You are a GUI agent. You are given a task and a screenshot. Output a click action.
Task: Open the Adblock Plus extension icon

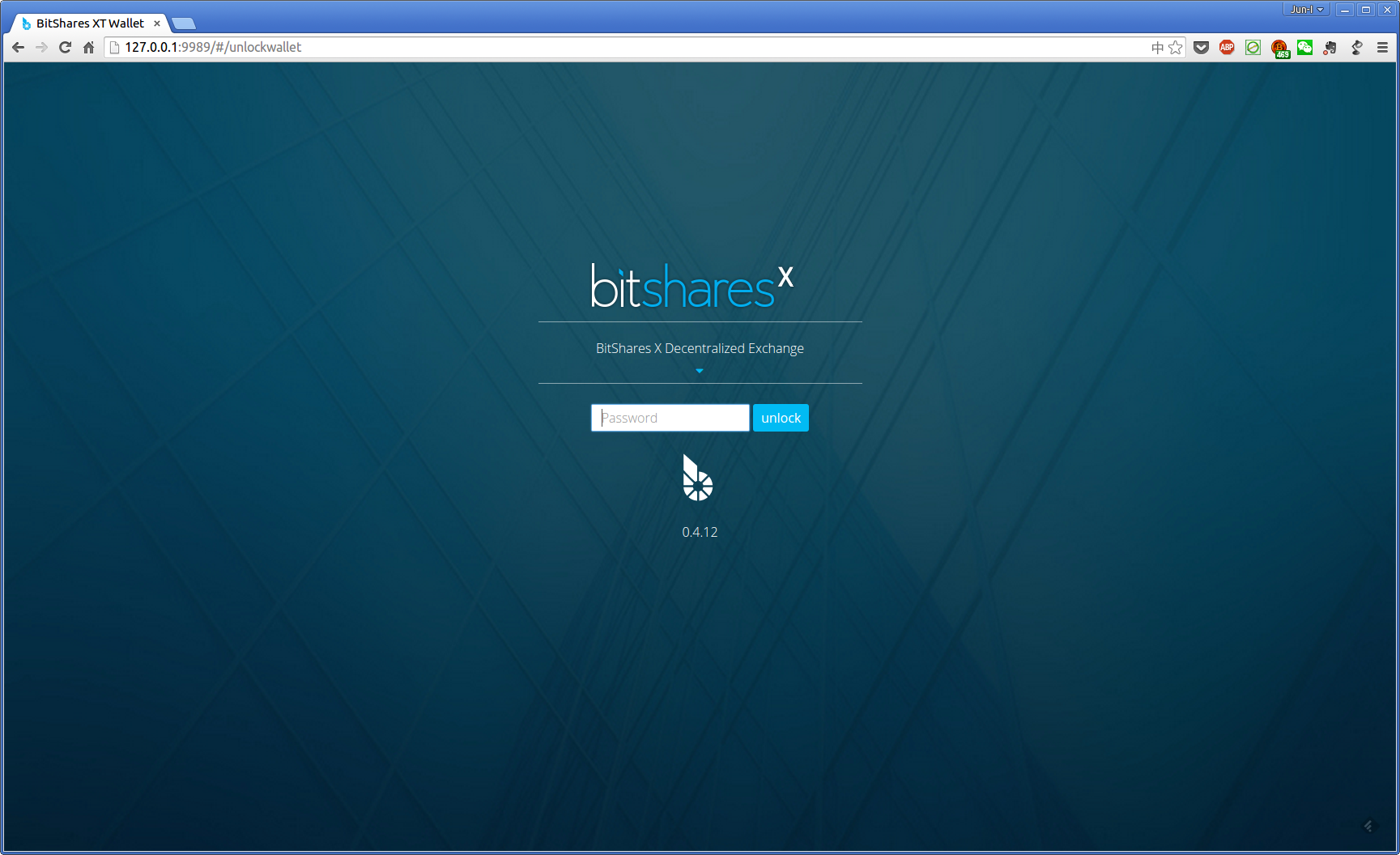click(1227, 48)
